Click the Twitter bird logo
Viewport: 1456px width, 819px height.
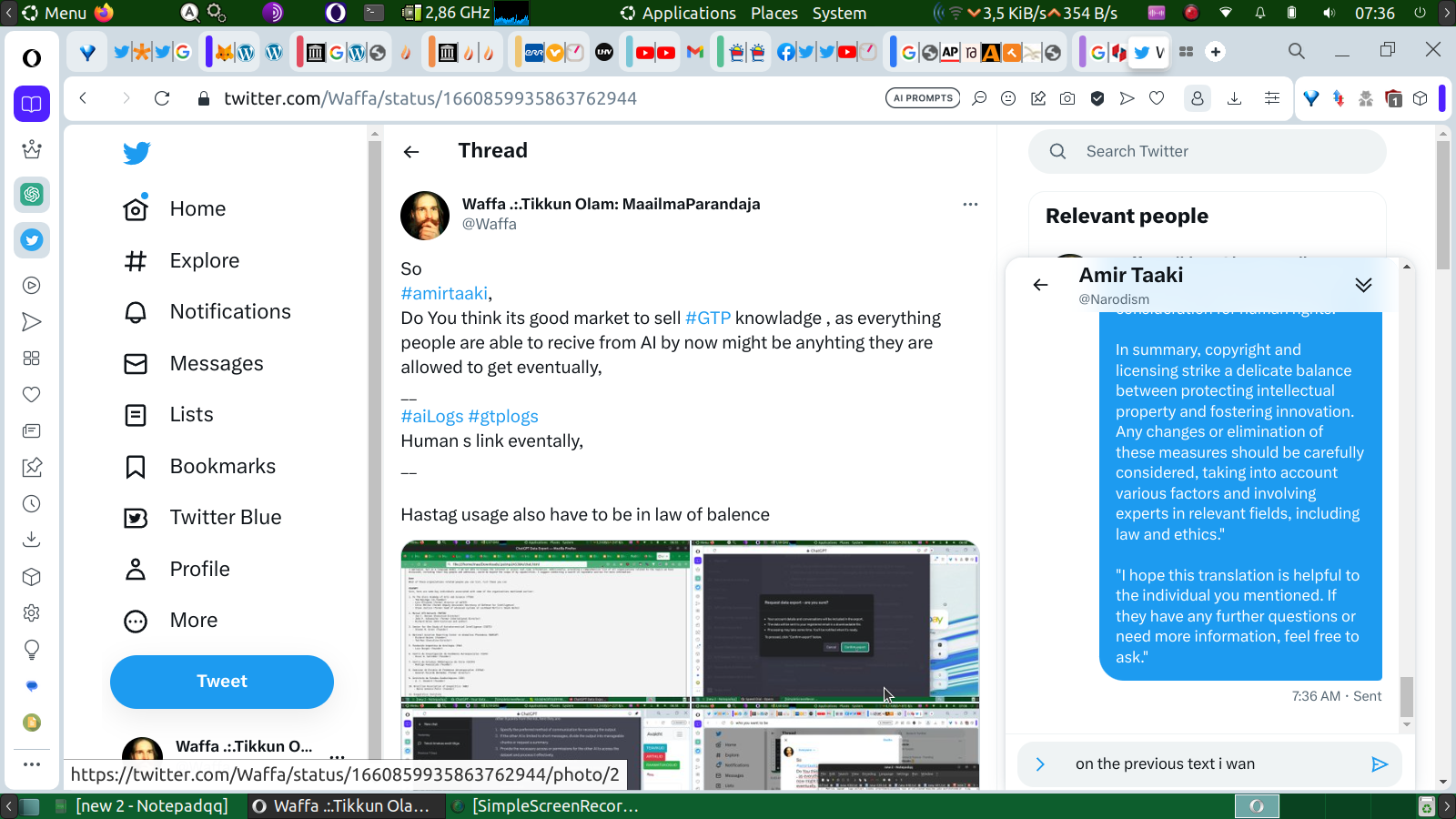click(x=136, y=153)
